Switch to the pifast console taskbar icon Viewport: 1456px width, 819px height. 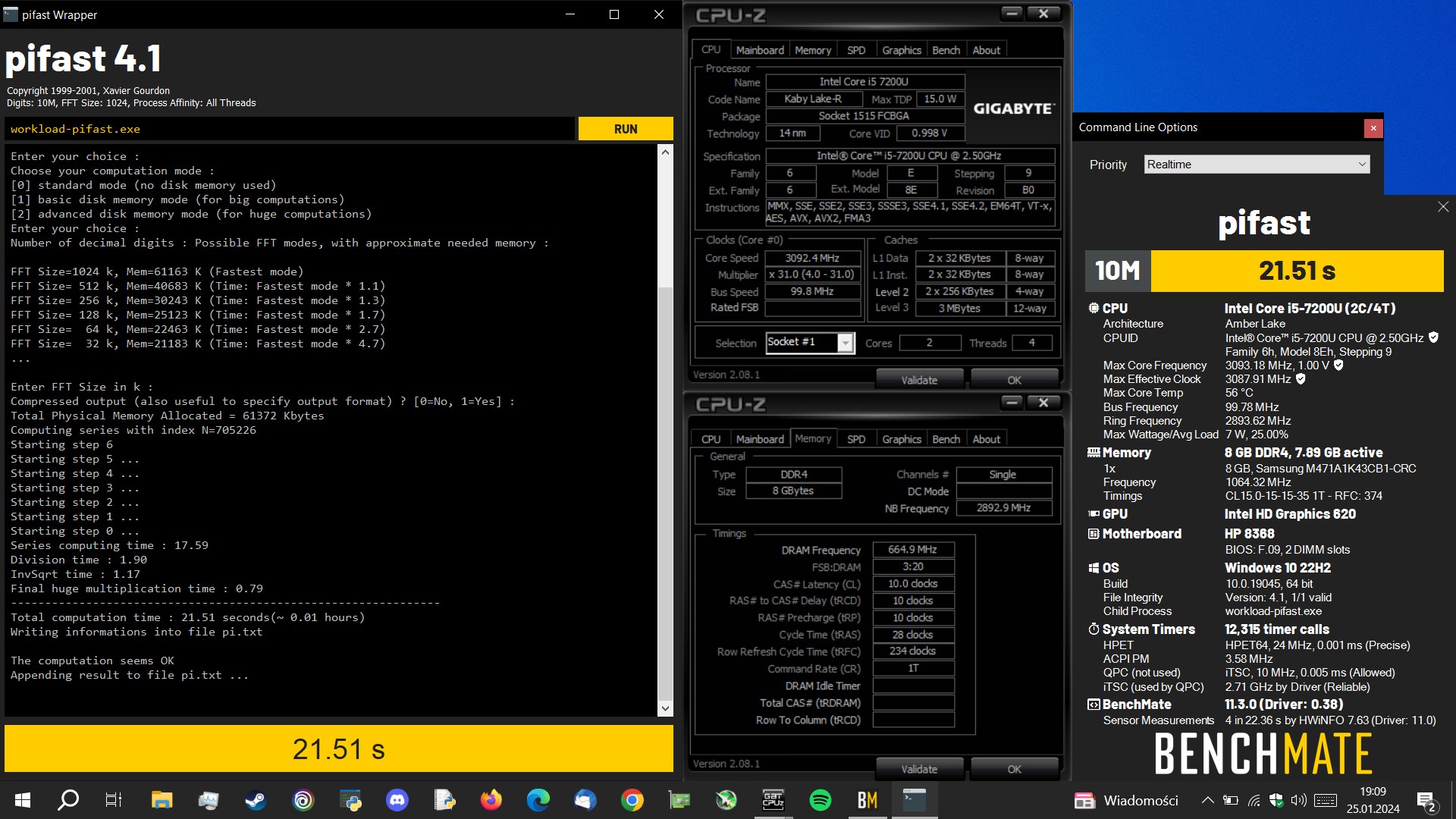(915, 800)
